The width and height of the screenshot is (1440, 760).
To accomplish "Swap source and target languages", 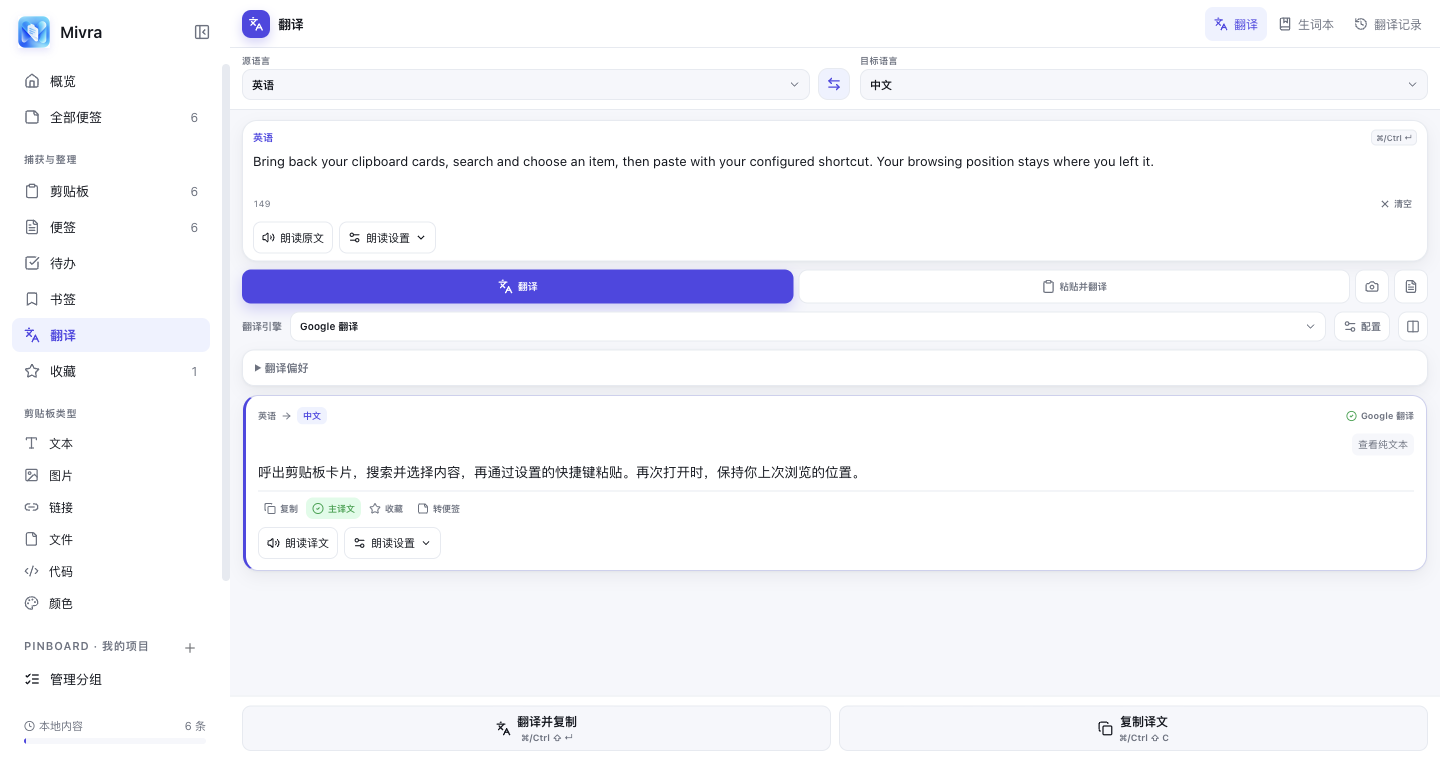I will (834, 84).
